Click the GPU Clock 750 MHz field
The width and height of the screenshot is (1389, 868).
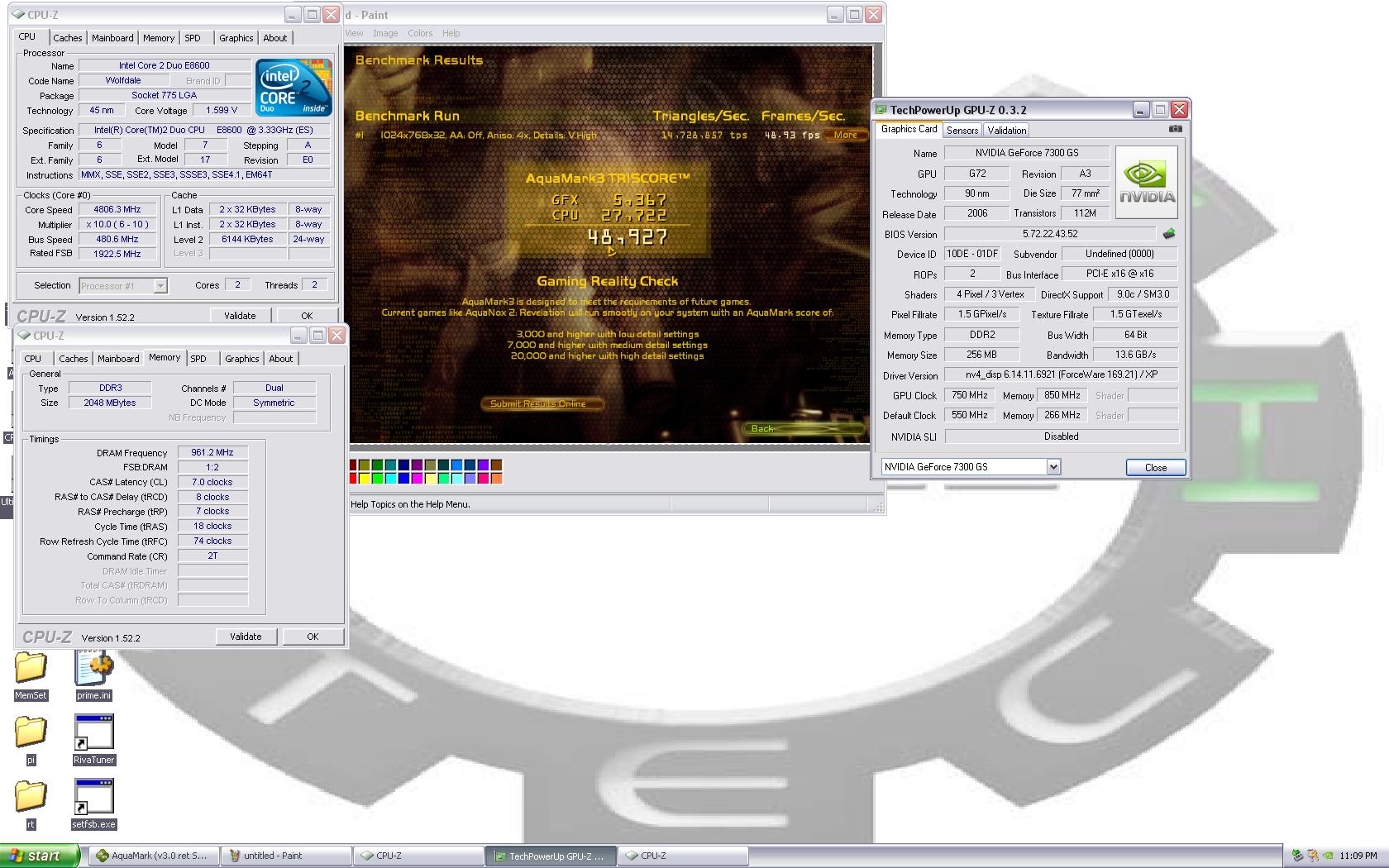pyautogui.click(x=969, y=395)
